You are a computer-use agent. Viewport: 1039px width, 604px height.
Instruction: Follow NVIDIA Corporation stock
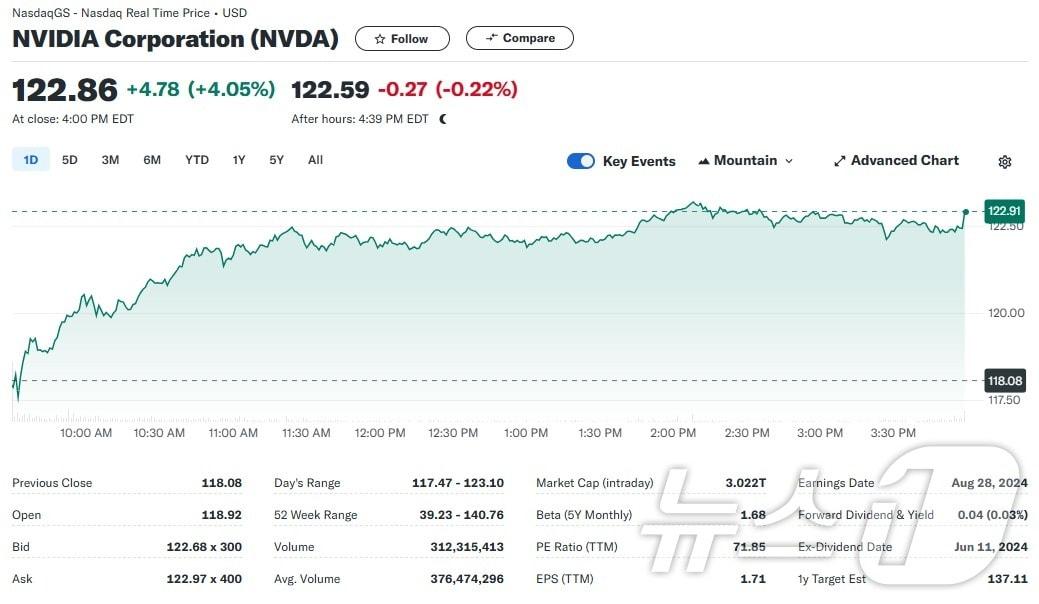point(402,39)
